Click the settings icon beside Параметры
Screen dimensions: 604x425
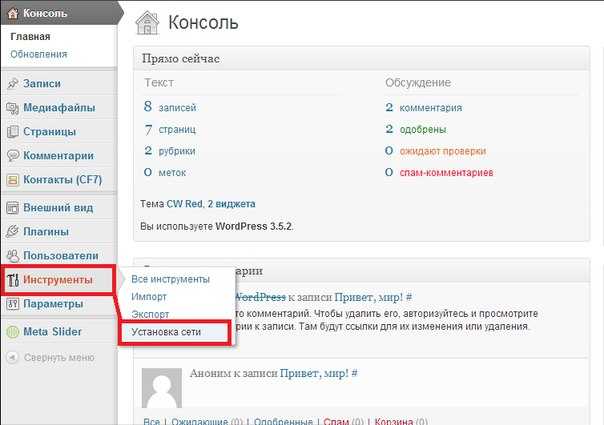tap(13, 304)
